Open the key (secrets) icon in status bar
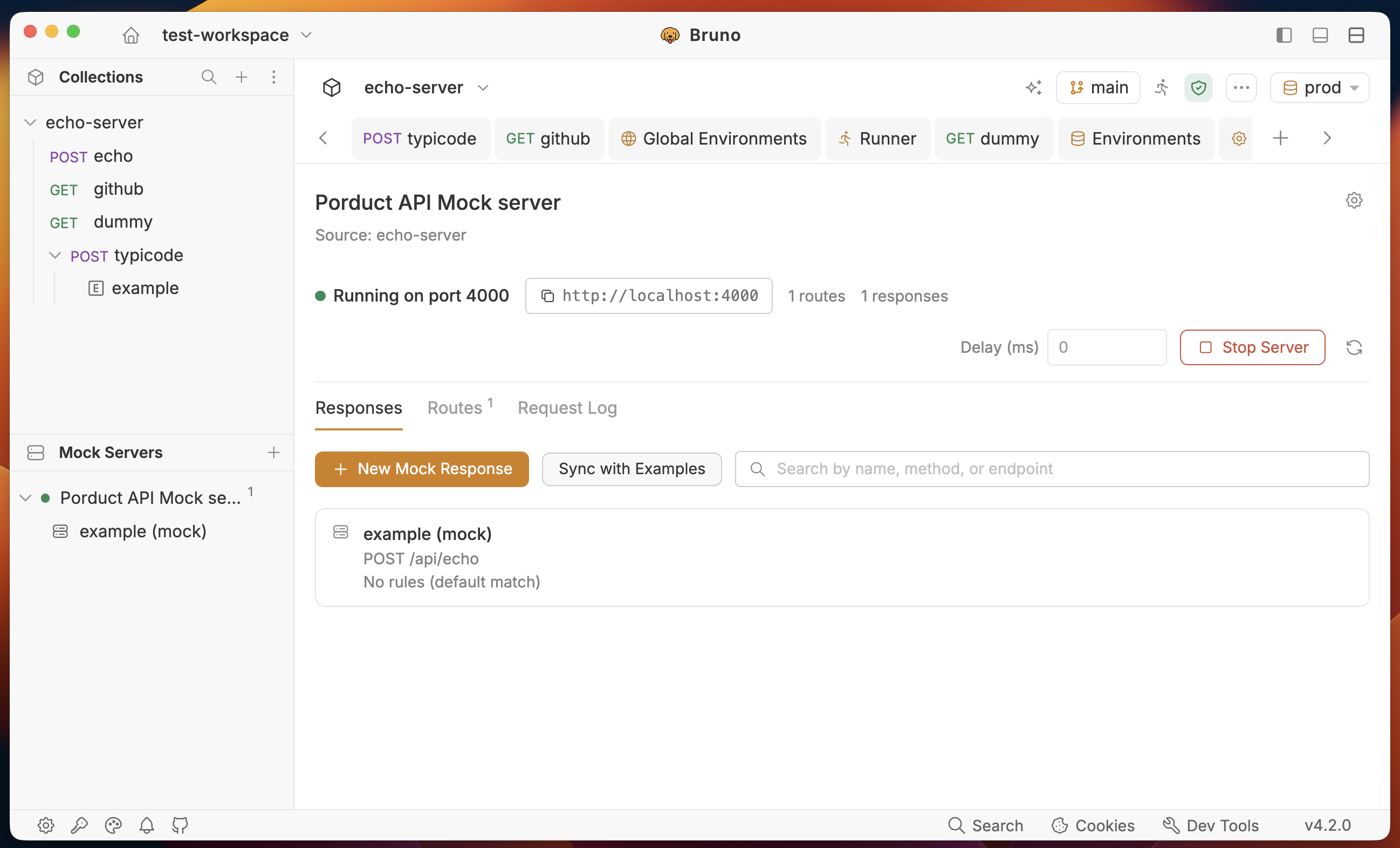Image resolution: width=1400 pixels, height=848 pixels. click(80, 825)
